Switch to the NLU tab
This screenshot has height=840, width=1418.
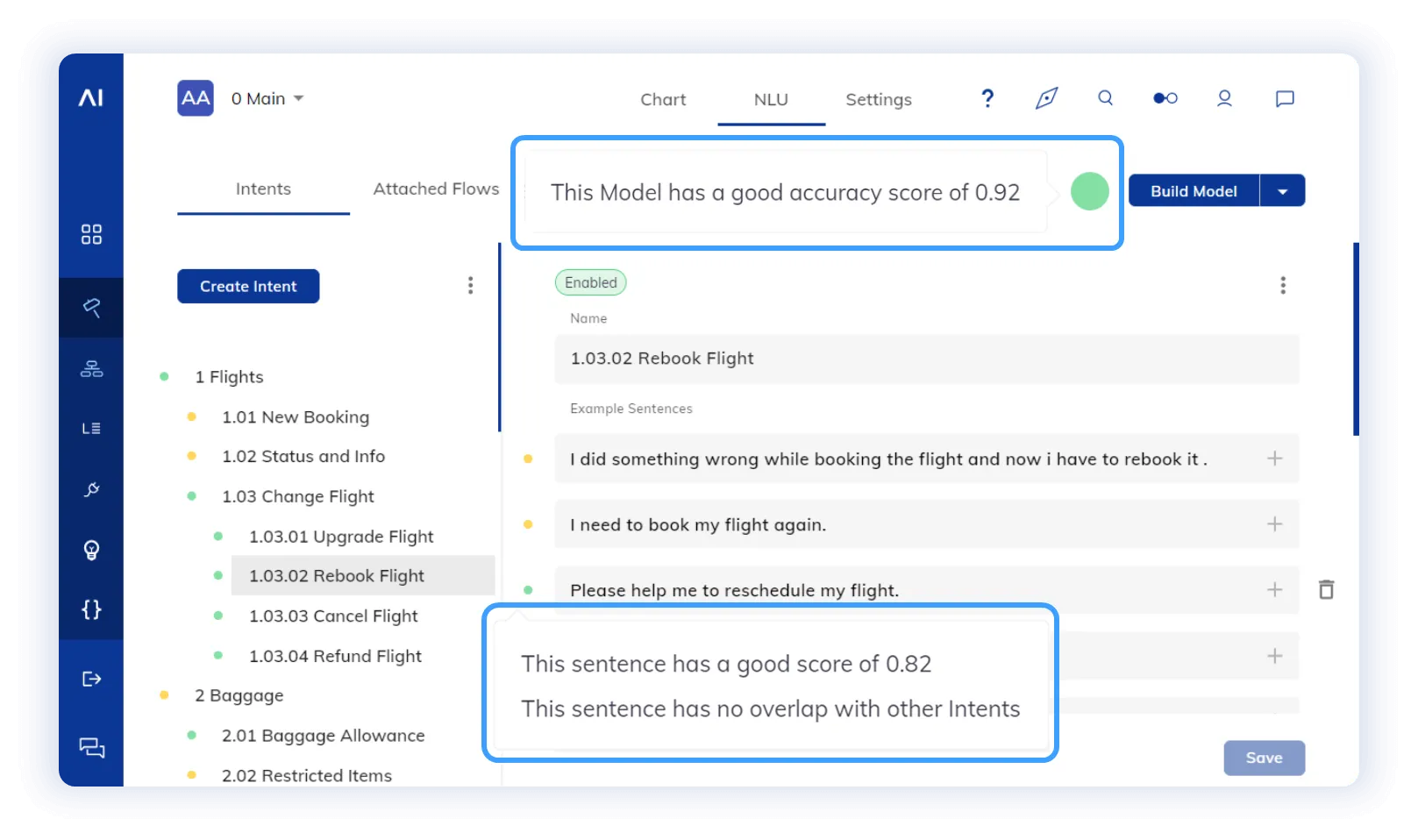771,99
